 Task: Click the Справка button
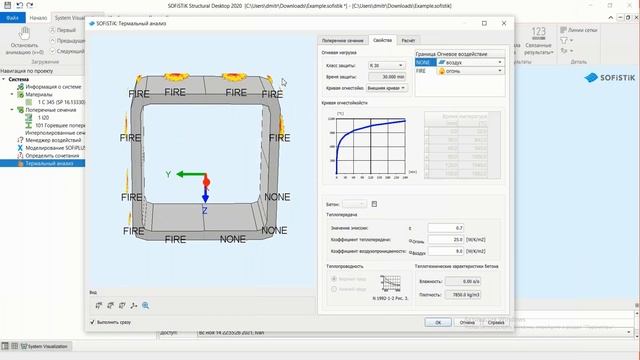pyautogui.click(x=496, y=322)
